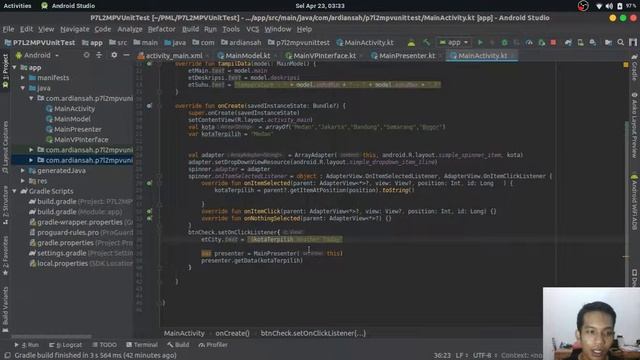Screen dimensions: 640x360
Task: Collapse the app module tree node
Action: click(x=15, y=67)
